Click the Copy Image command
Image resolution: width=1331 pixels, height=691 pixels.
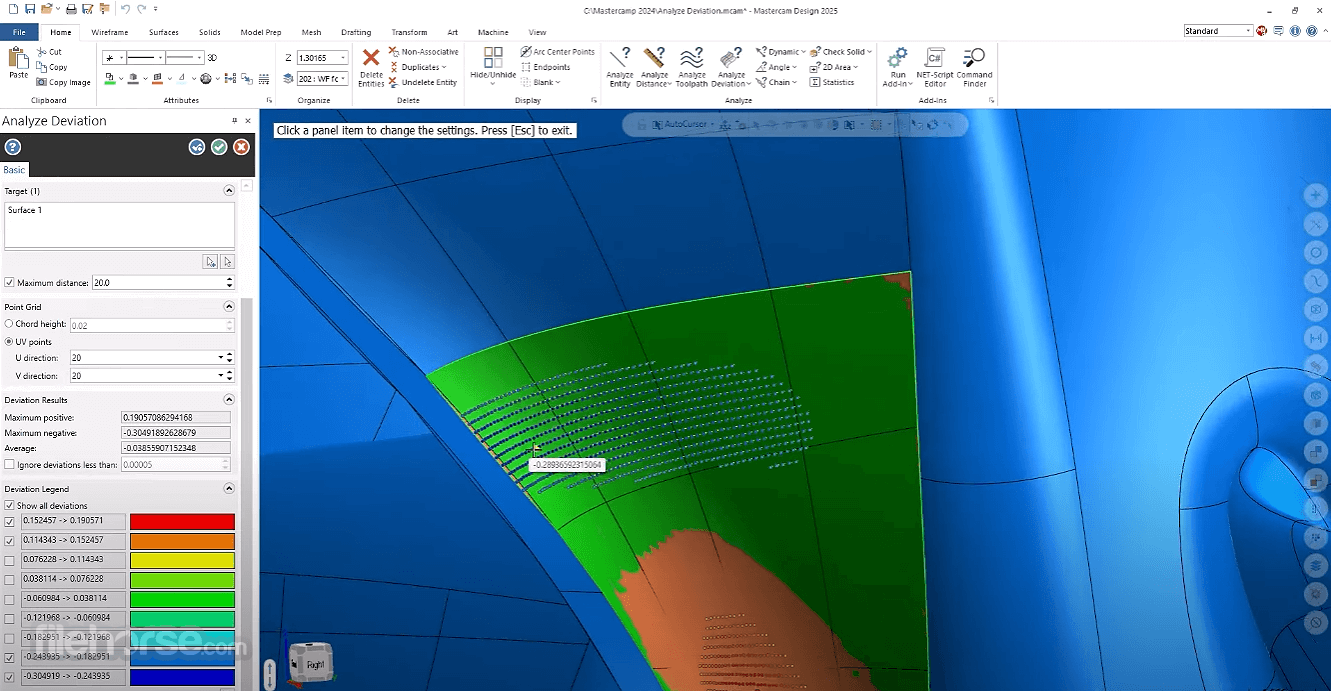64,82
